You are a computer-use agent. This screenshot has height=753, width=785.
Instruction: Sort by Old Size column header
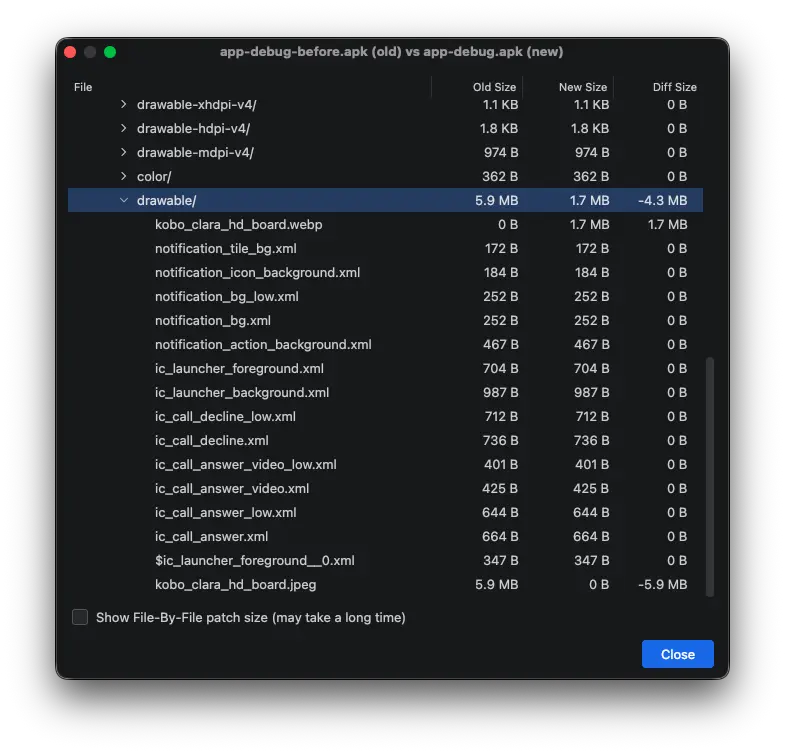coord(495,87)
